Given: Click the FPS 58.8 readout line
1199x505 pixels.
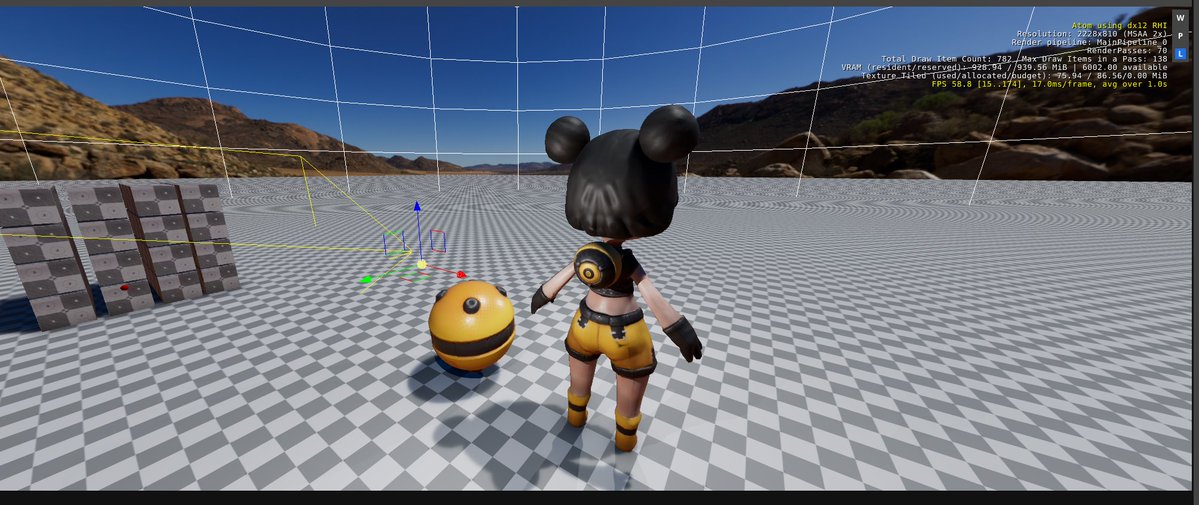Looking at the screenshot, I should (1049, 84).
